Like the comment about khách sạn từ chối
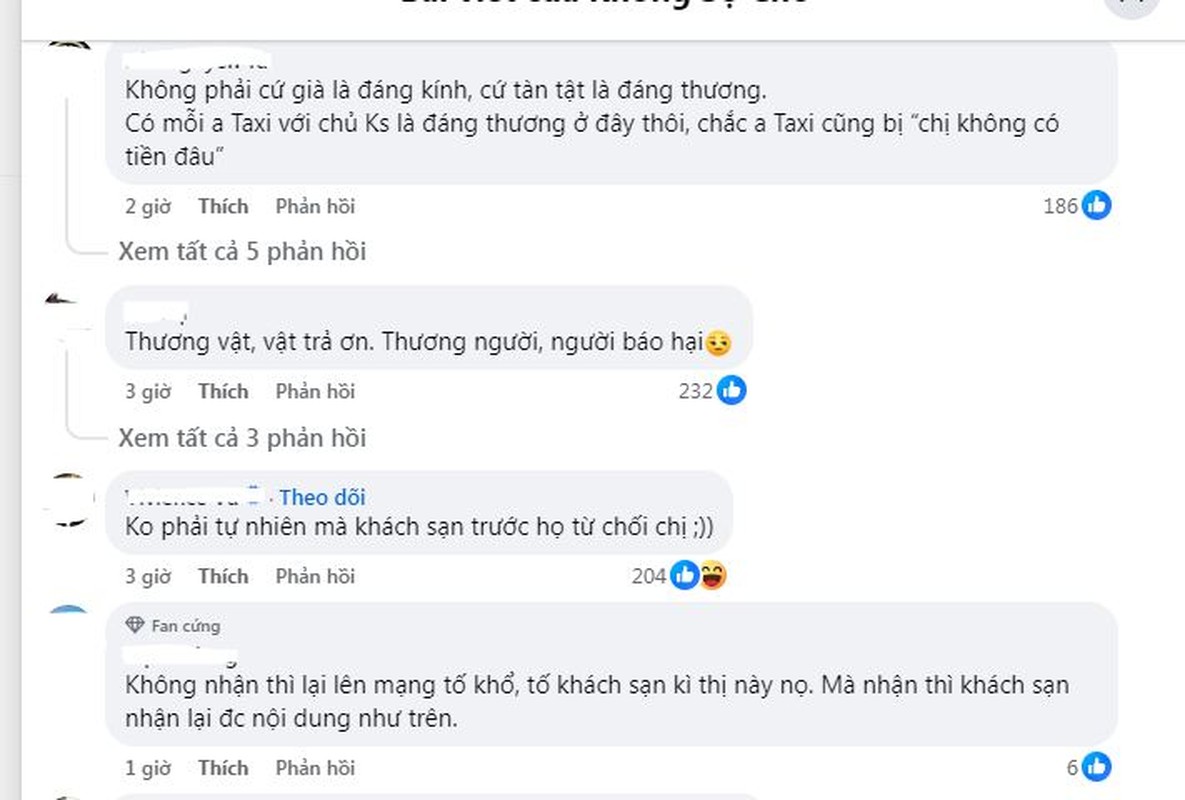Screen dimensions: 1185x800 click(x=223, y=576)
